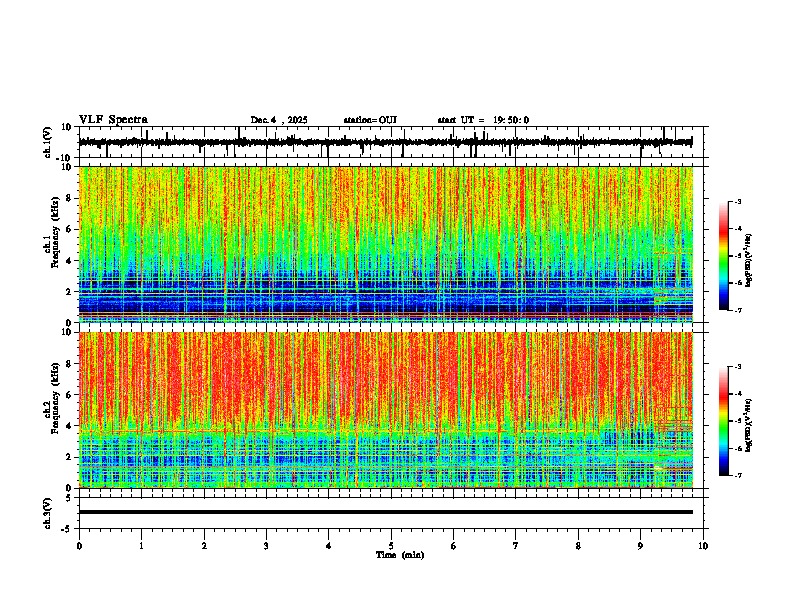Click the ch.1 spectrogram color scale bar
792x612 pixels.
pyautogui.click(x=724, y=256)
